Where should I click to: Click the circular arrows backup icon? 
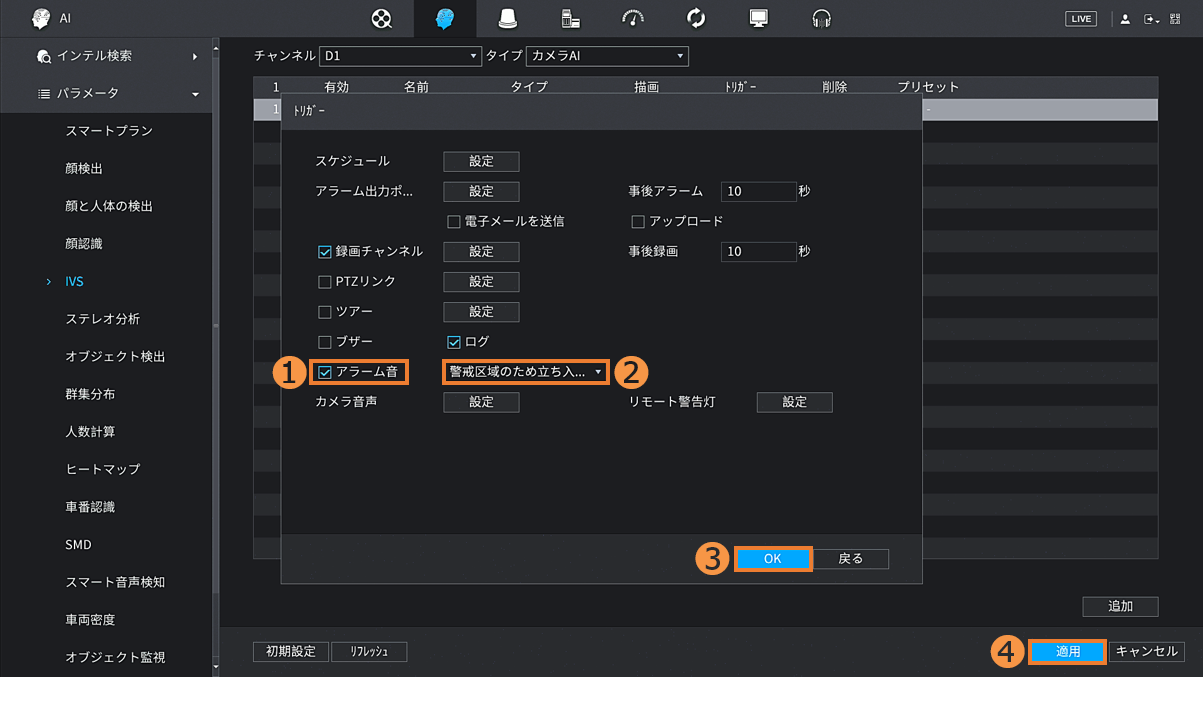pos(696,19)
